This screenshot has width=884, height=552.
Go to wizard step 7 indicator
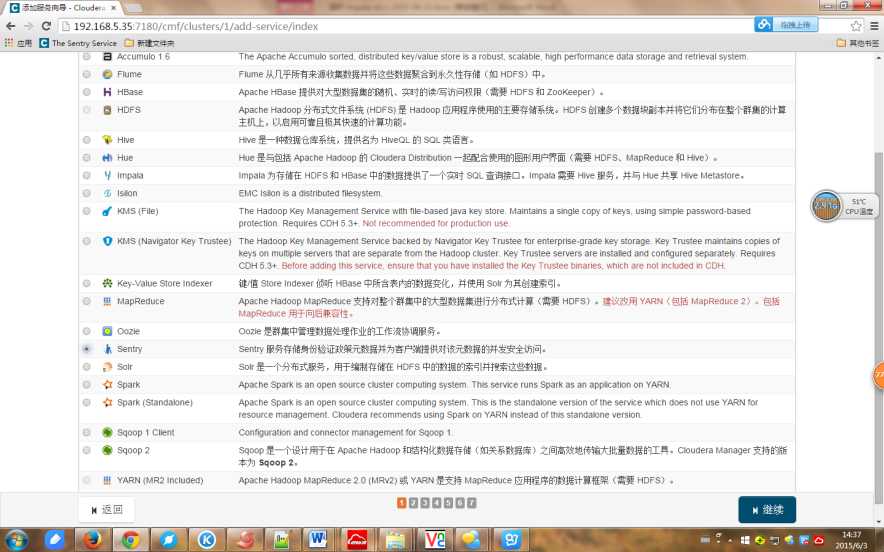pos(471,502)
